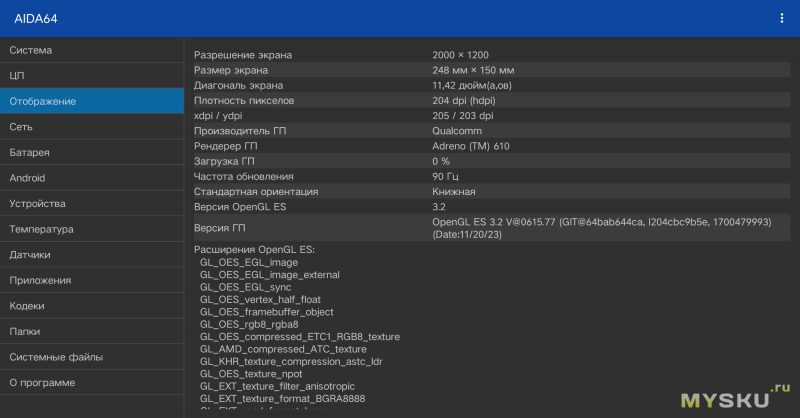Viewport: 800px width, 418px height.
Task: Click the Расширения OpenGL ES heading
Action: pos(254,250)
